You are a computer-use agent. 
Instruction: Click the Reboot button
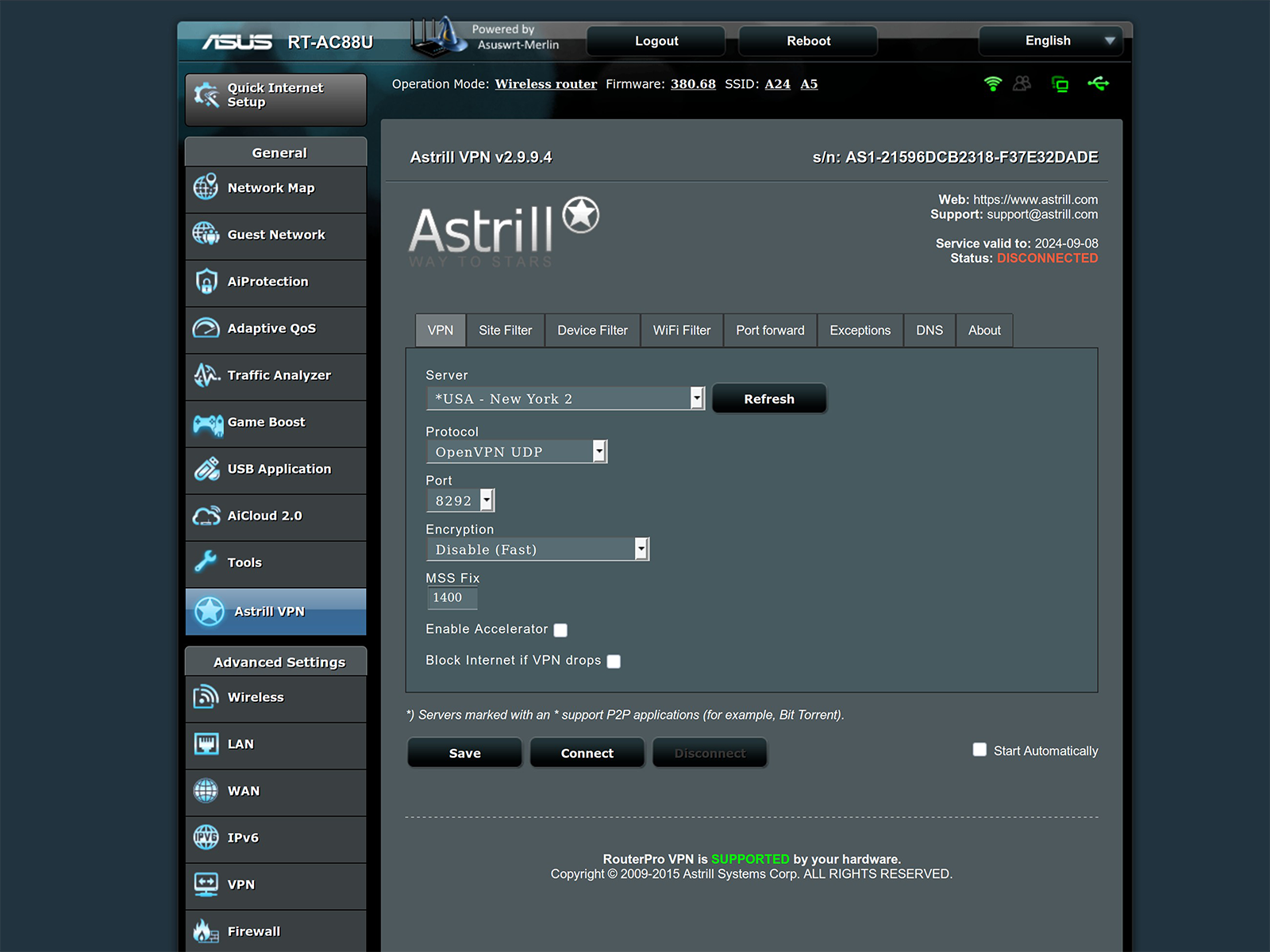click(x=808, y=40)
